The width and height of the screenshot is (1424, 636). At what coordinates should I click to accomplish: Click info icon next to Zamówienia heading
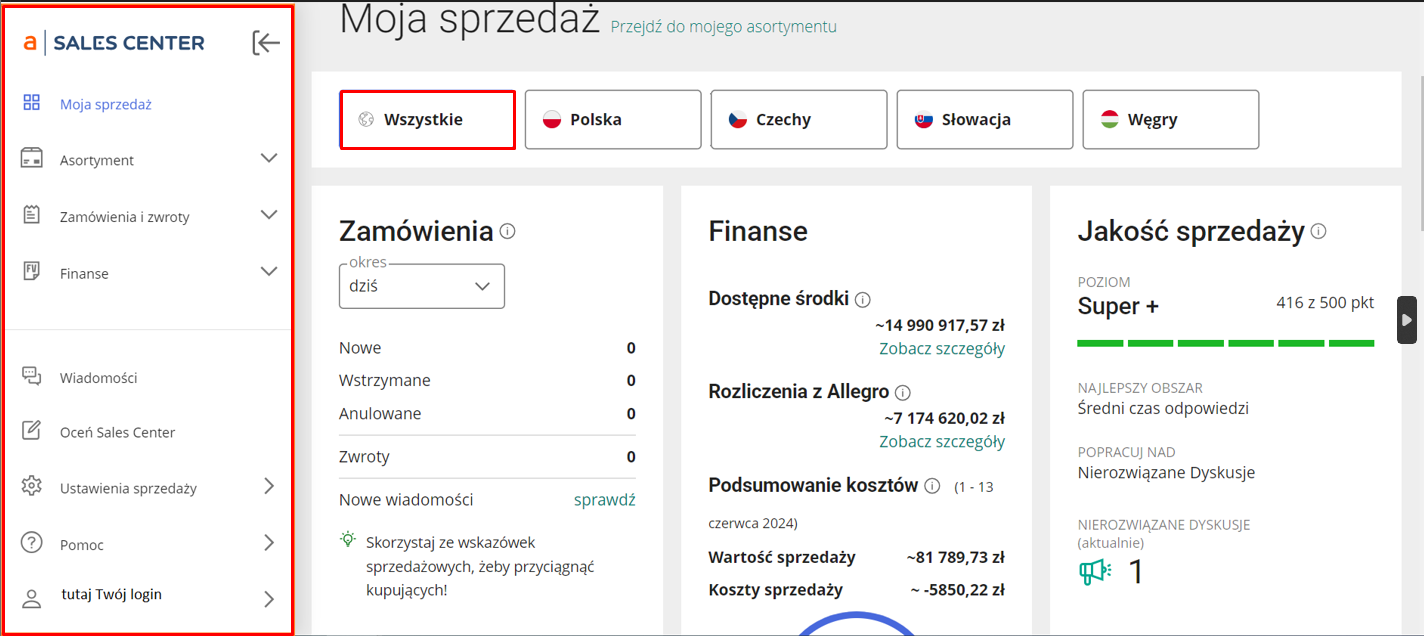507,231
